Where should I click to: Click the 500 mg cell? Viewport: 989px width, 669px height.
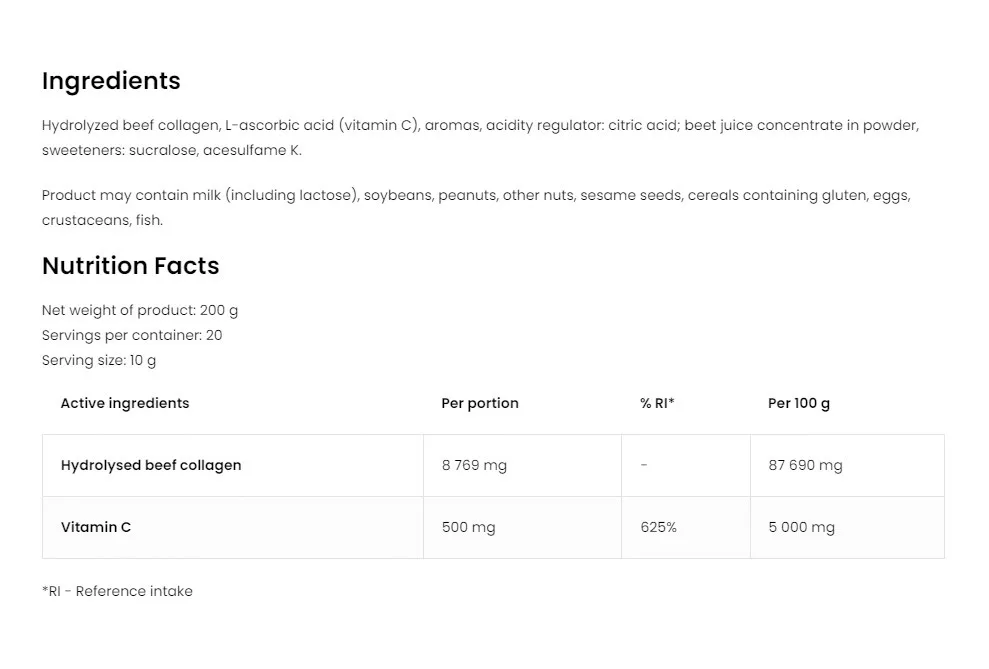coord(468,527)
